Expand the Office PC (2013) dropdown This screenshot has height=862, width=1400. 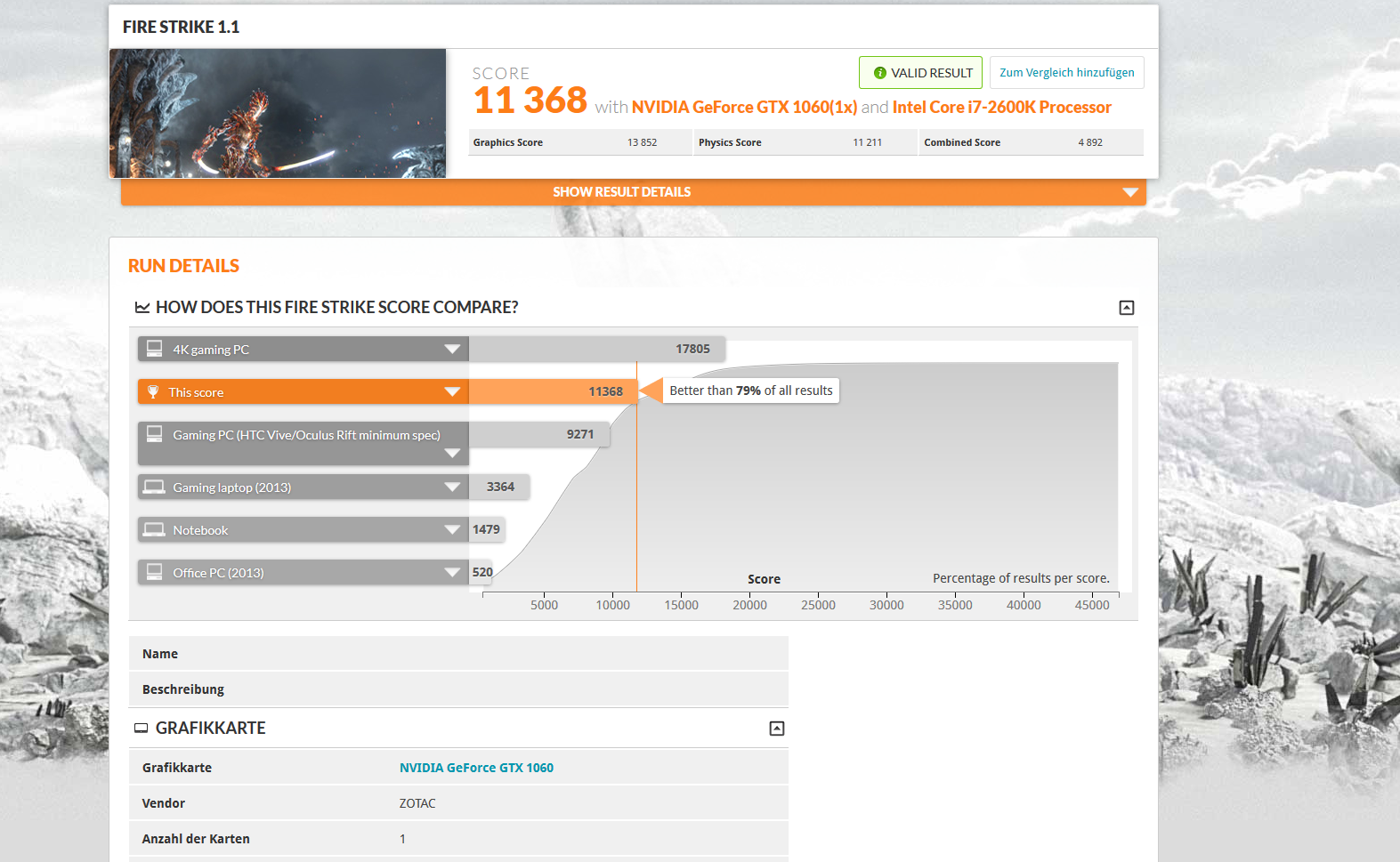click(452, 573)
